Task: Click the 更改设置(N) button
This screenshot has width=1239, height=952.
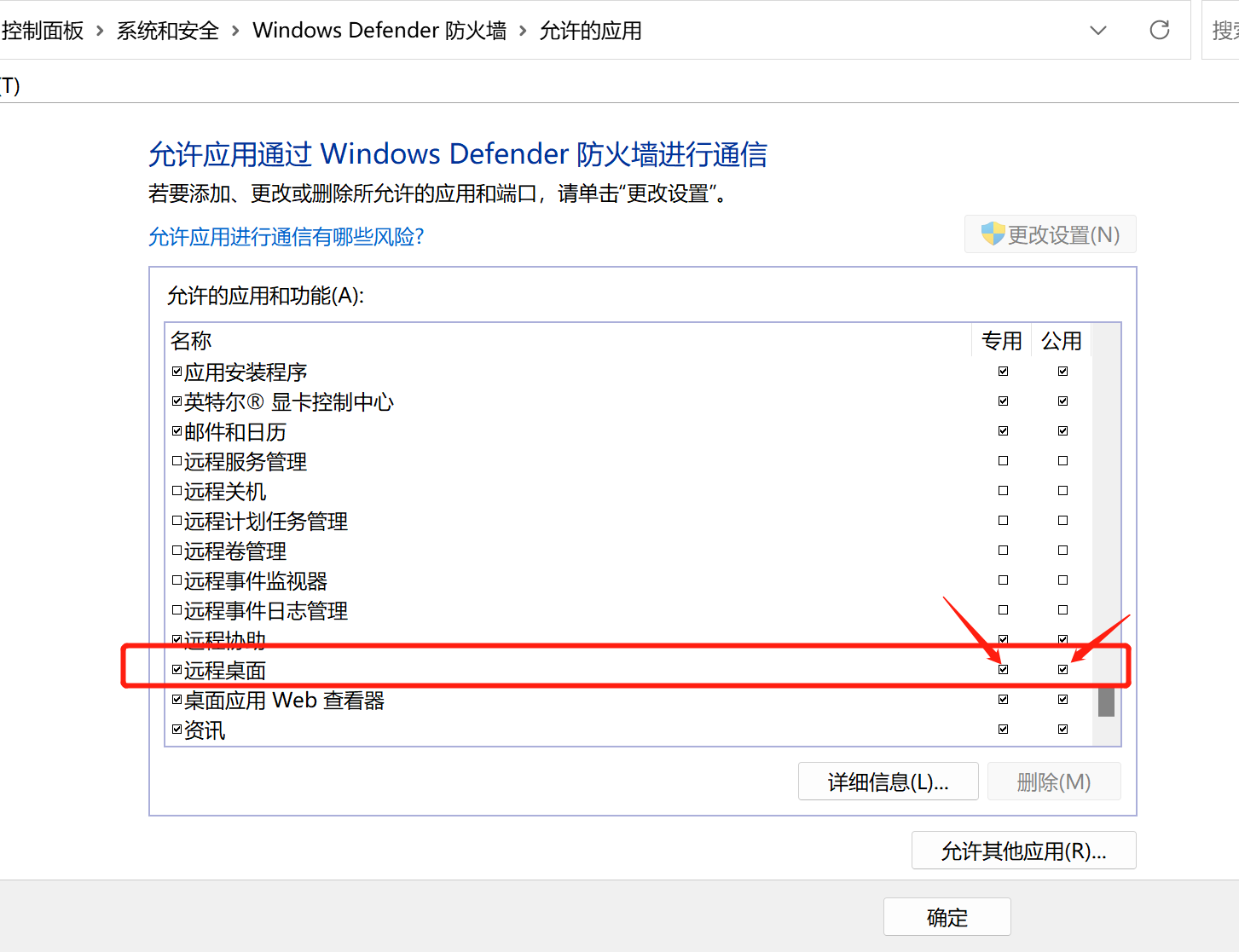Action: 1051,234
